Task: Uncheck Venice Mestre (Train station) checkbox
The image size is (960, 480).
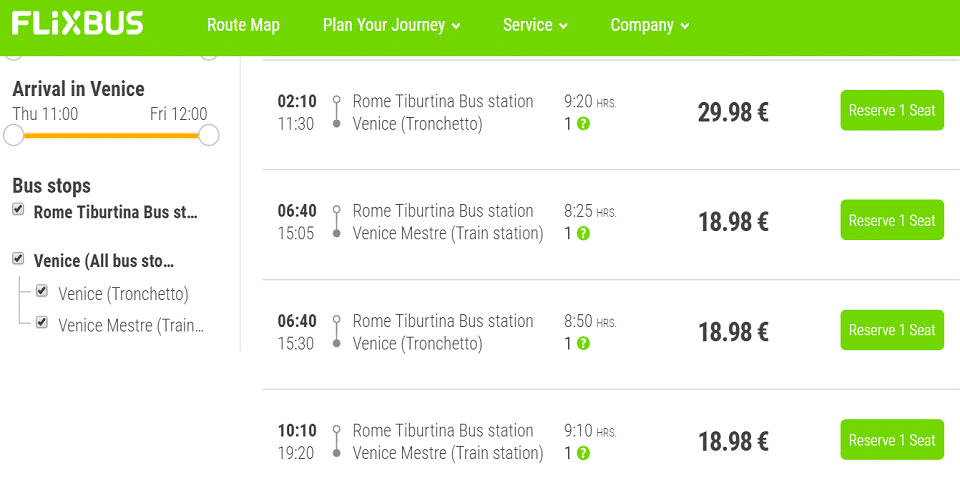Action: point(42,322)
